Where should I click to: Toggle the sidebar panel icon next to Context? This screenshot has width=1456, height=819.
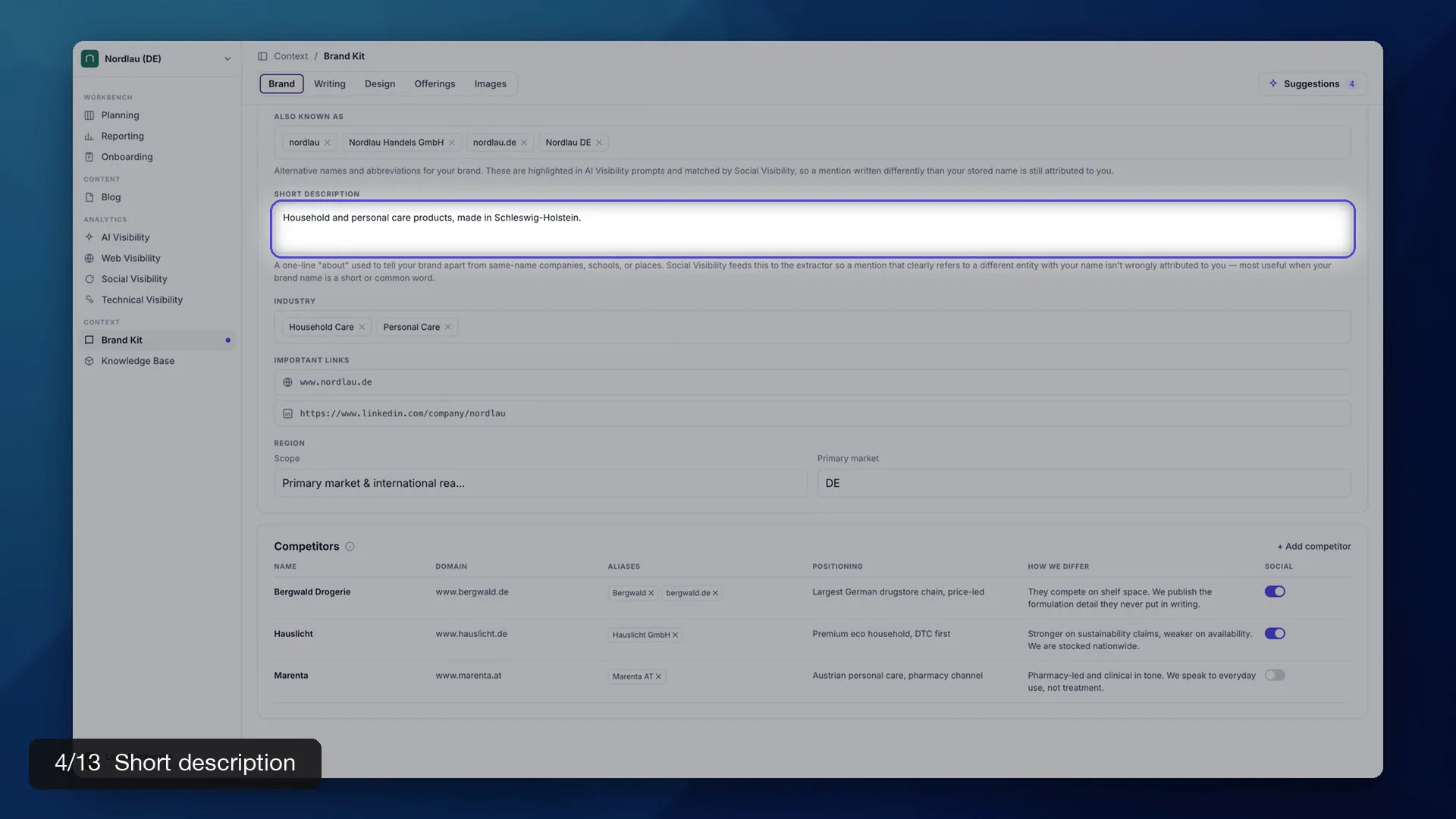click(262, 56)
